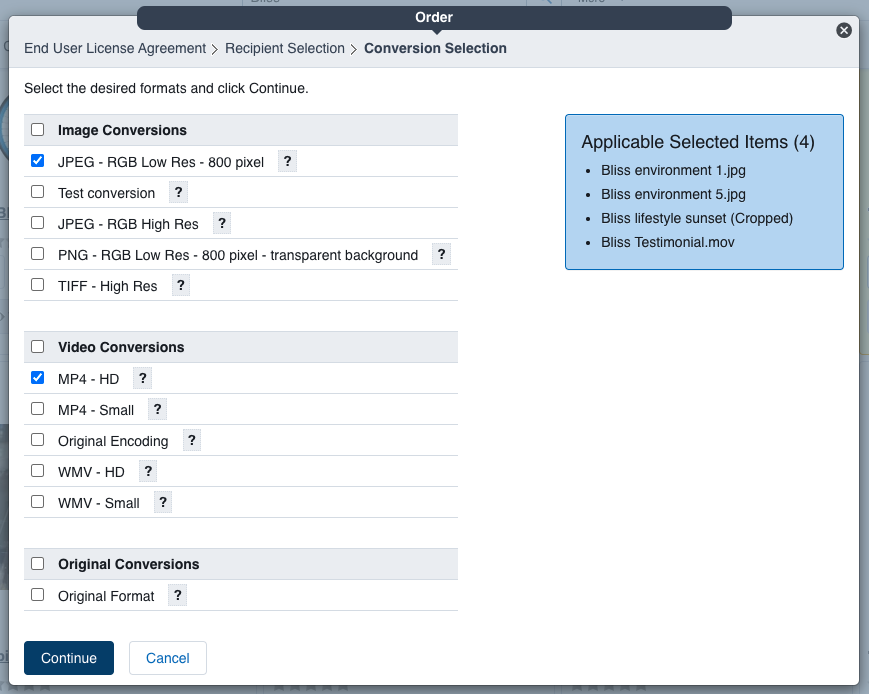This screenshot has width=869, height=694.
Task: Show help for Original Encoding option
Action: 192,440
